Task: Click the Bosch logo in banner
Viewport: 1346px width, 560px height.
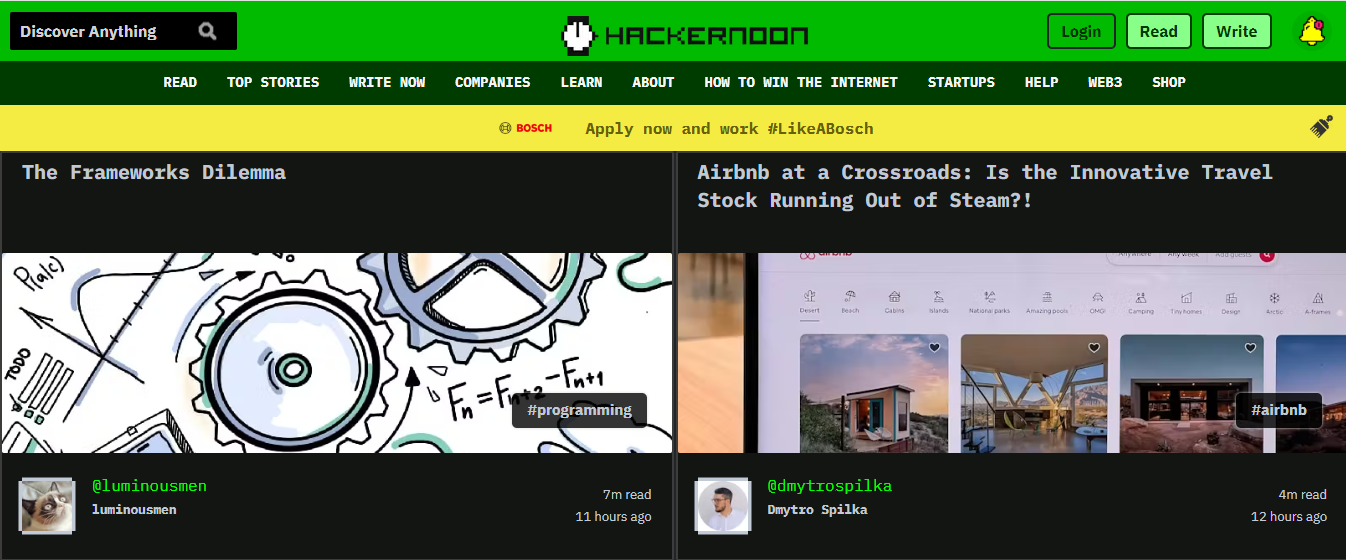Action: (x=526, y=128)
